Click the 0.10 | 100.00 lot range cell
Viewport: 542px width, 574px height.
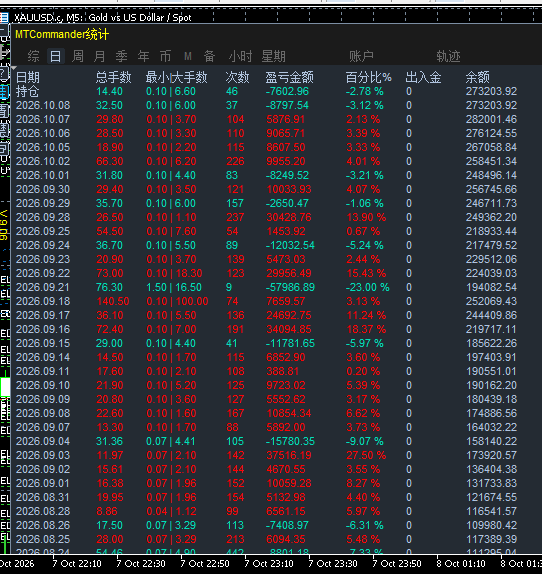coord(177,301)
